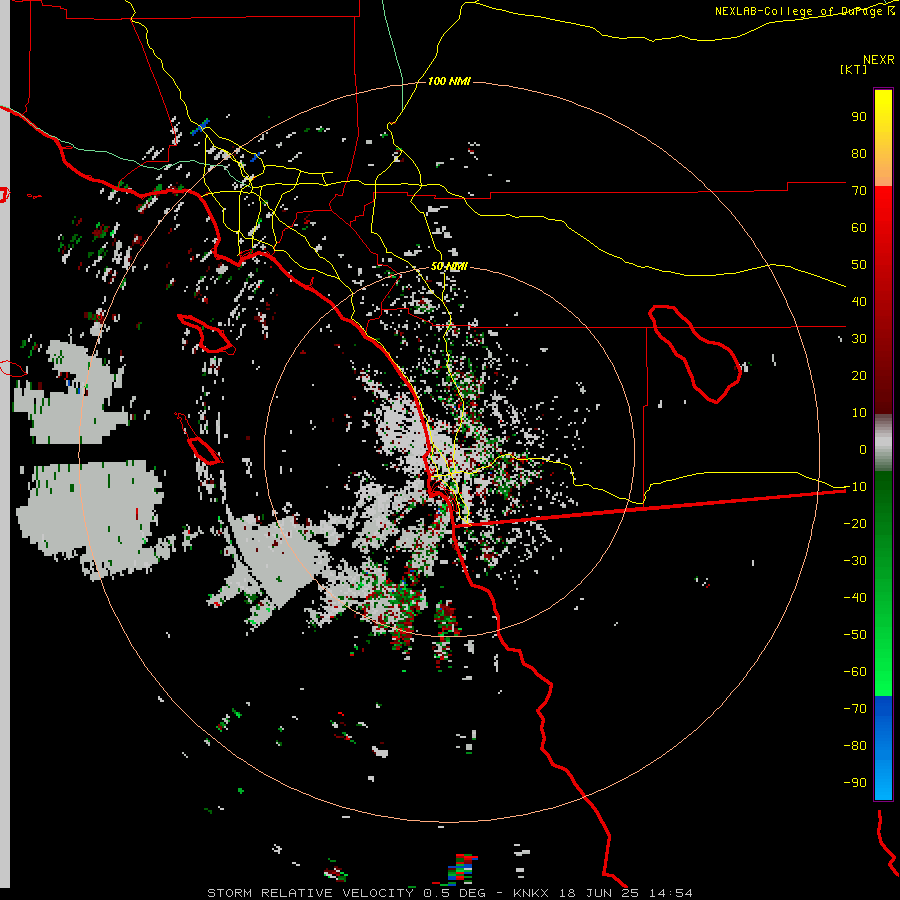Click the KNKX station identifier in the footer

(x=531, y=893)
